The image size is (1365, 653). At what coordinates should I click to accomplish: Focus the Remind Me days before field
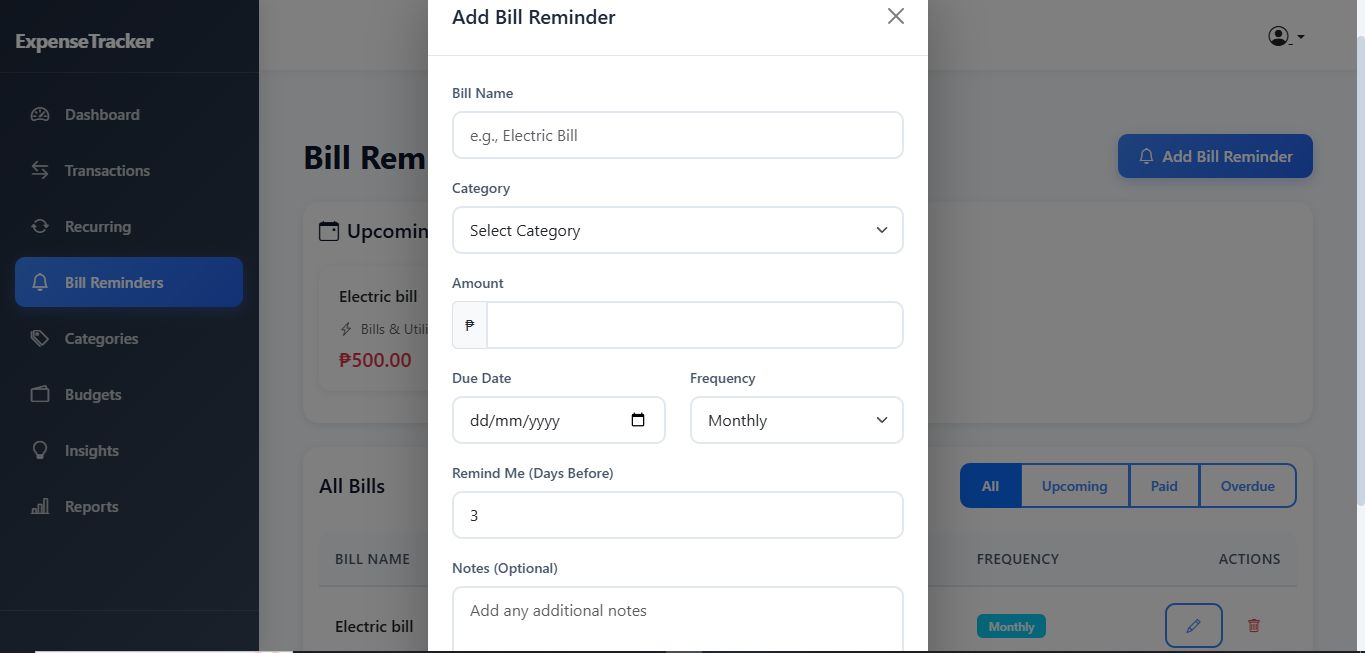[x=677, y=515]
